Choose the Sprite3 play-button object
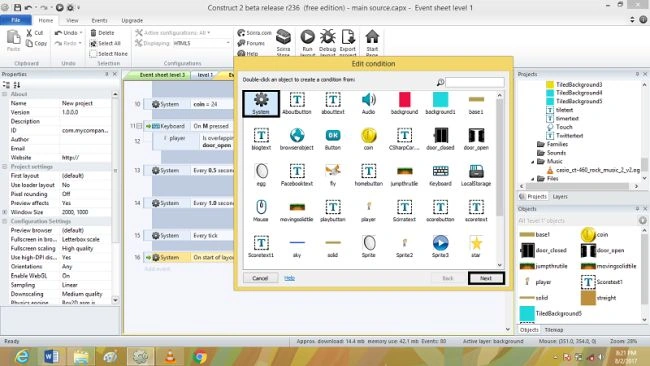650x366 pixels. [x=440, y=247]
